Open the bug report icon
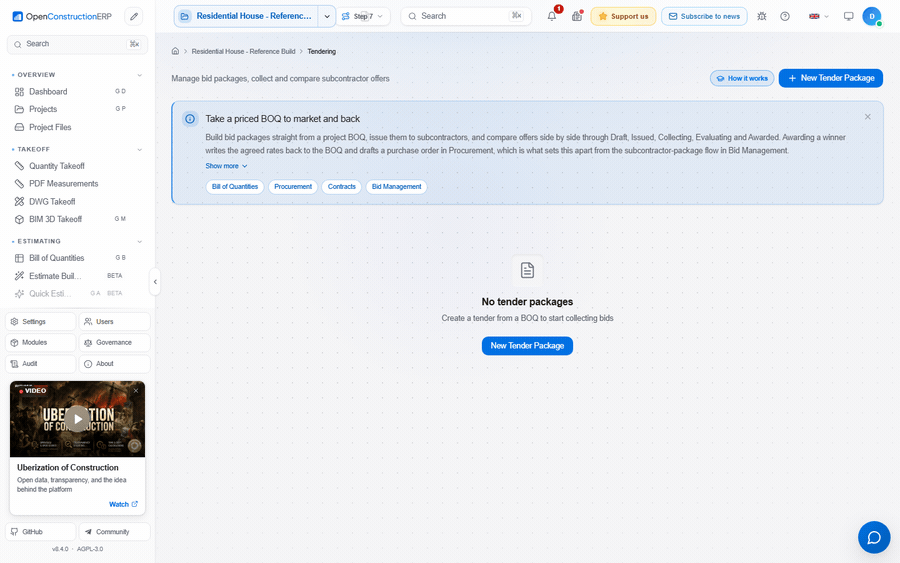Image resolution: width=900 pixels, height=563 pixels. [x=762, y=16]
